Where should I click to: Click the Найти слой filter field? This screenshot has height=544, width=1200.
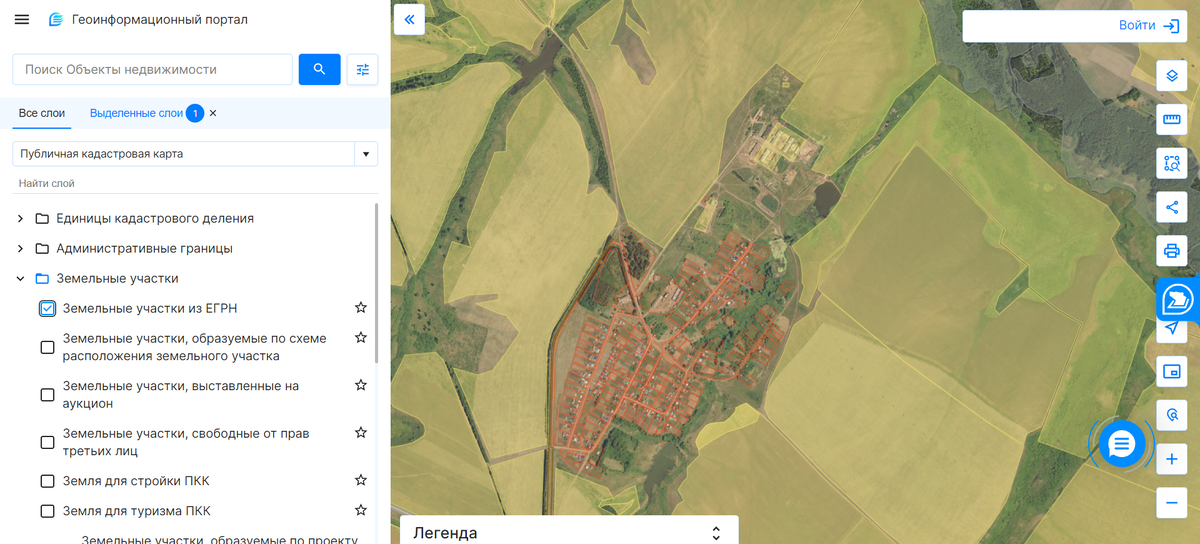pos(195,183)
